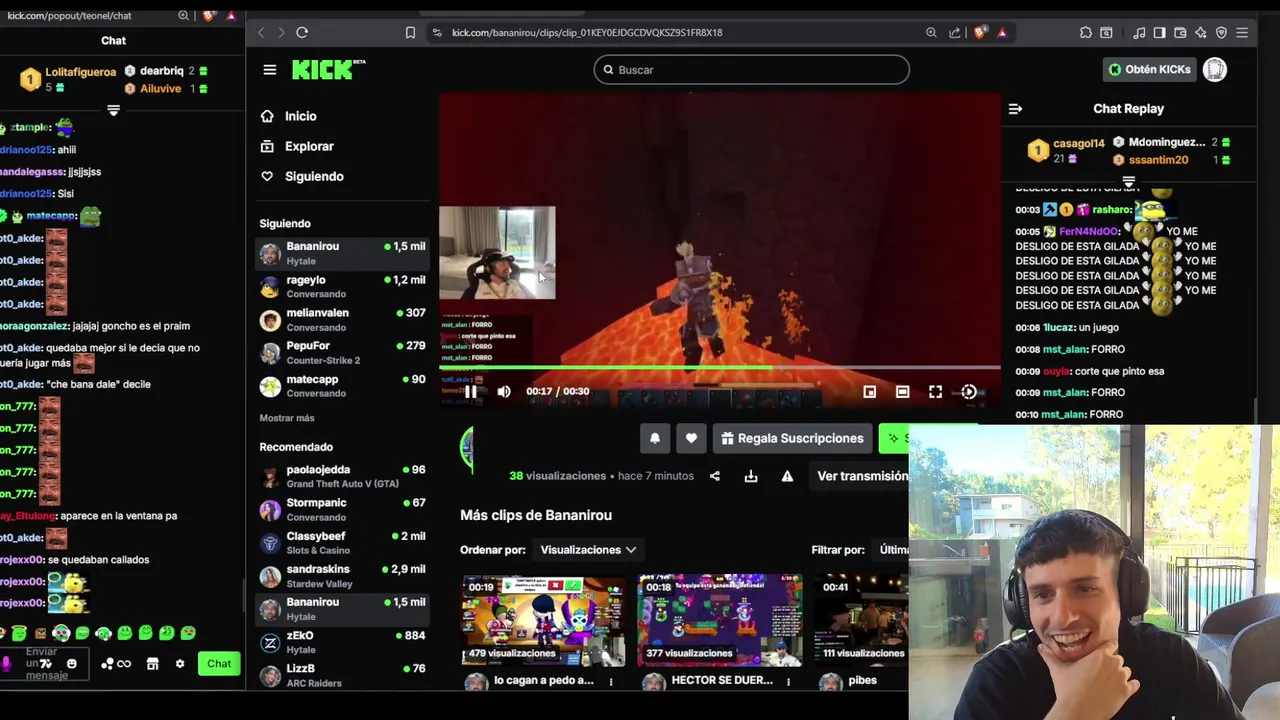Open the clip thumbnail with 377 visualizaciones
The image size is (1280, 720).
point(720,620)
